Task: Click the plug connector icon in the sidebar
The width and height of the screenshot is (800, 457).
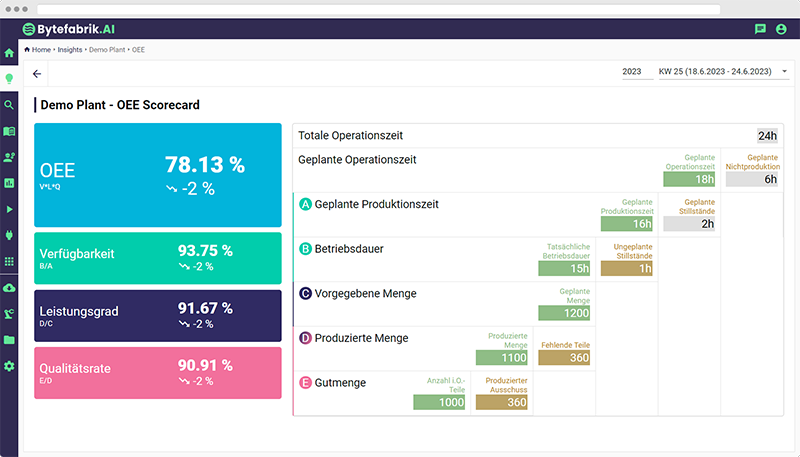Action: 9,235
